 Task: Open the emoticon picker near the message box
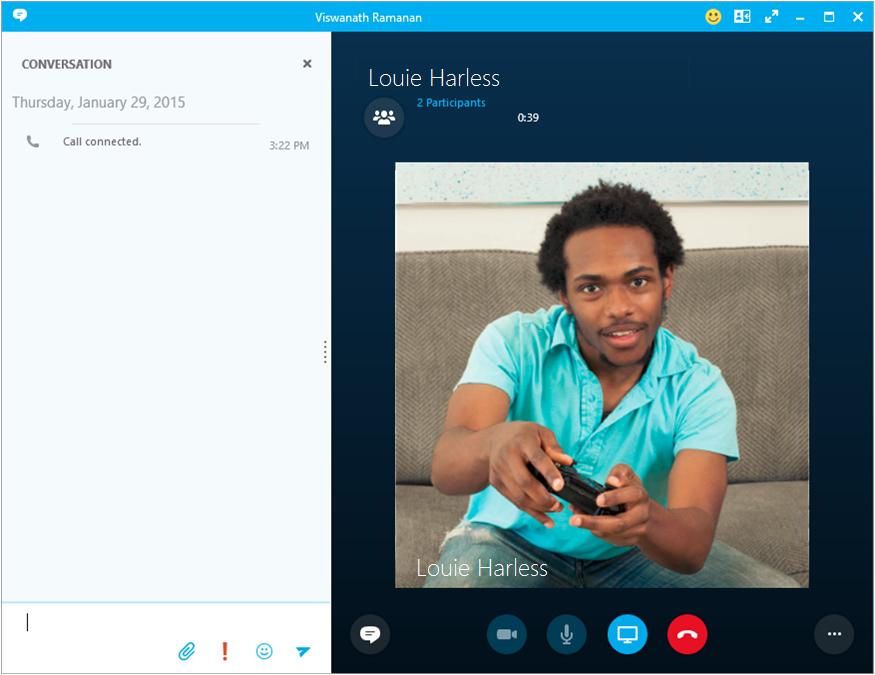point(264,651)
